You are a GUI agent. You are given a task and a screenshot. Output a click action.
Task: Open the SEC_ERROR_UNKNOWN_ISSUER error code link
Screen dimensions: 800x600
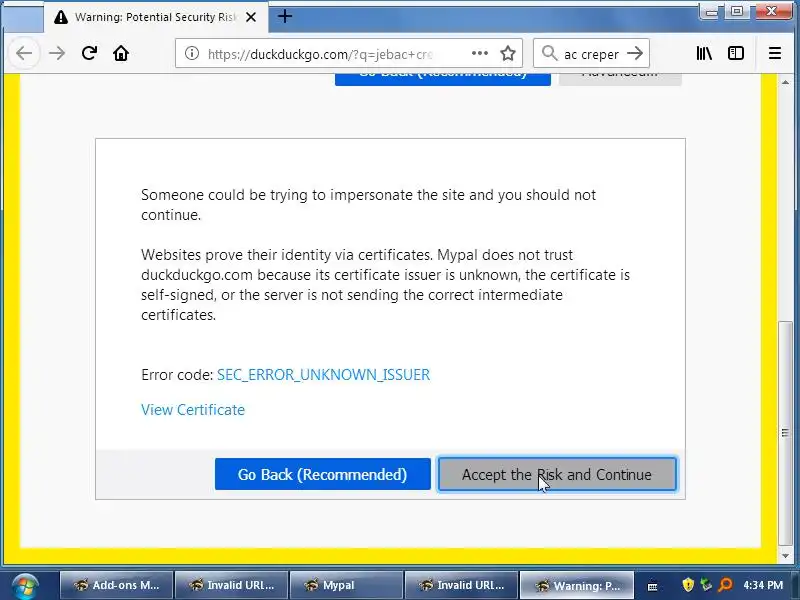(x=323, y=374)
